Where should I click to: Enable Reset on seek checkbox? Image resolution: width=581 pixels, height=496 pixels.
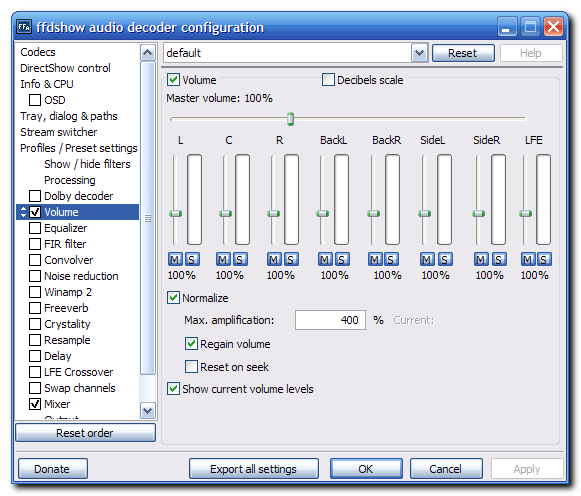click(x=191, y=367)
